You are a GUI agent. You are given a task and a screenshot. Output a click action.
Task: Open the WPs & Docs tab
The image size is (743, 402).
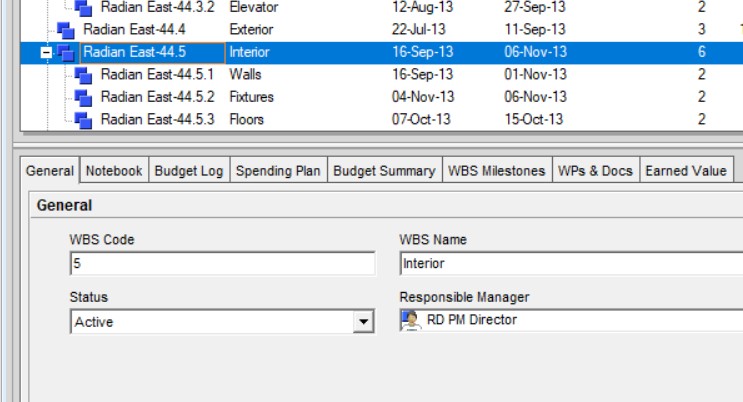595,171
